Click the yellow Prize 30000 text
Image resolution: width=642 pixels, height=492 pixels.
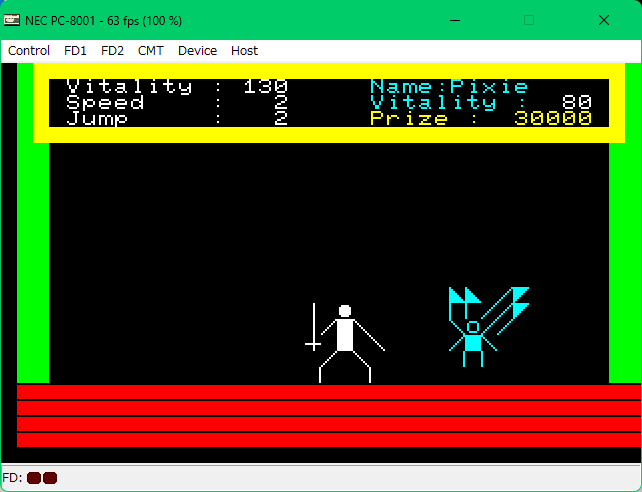[x=480, y=119]
